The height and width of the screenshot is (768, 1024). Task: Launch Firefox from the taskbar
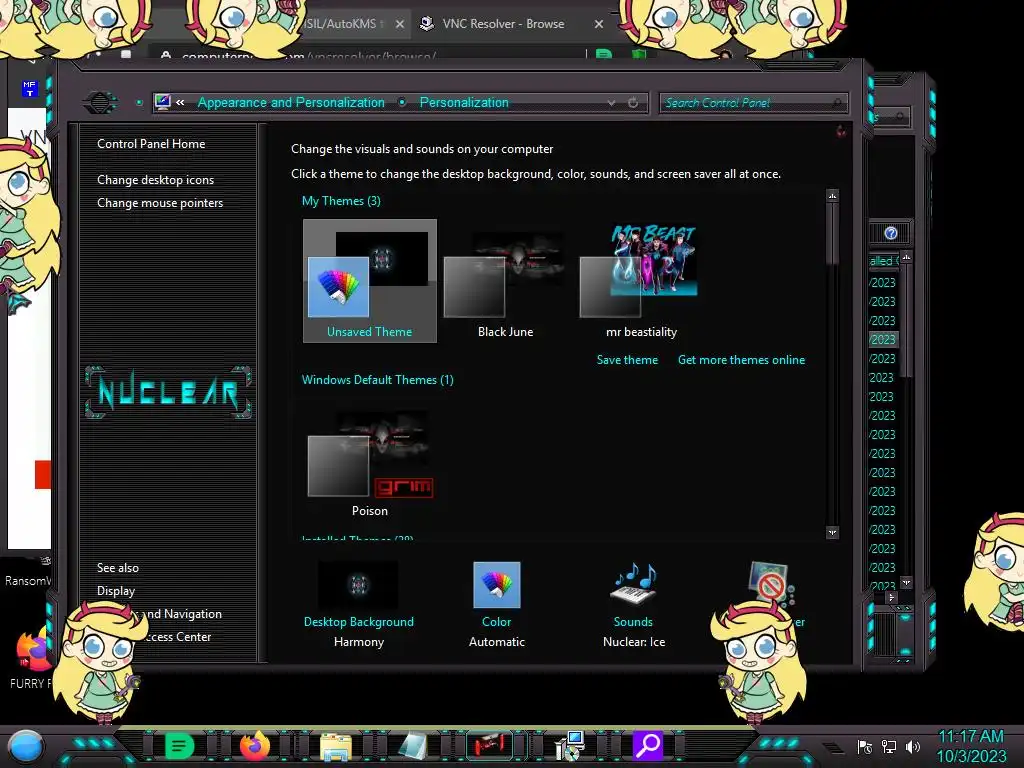tap(255, 745)
